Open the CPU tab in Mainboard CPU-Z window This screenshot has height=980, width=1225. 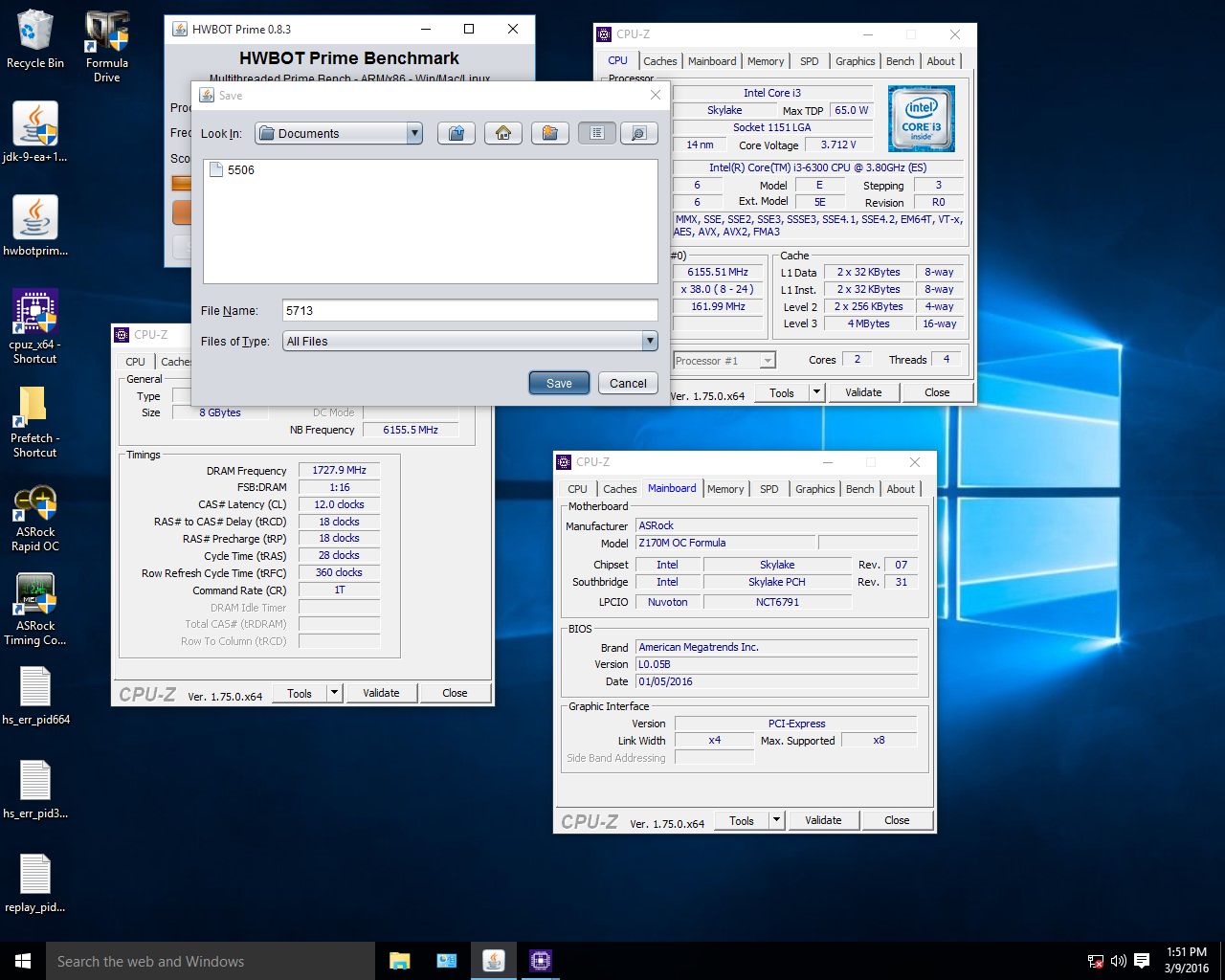[x=577, y=489]
